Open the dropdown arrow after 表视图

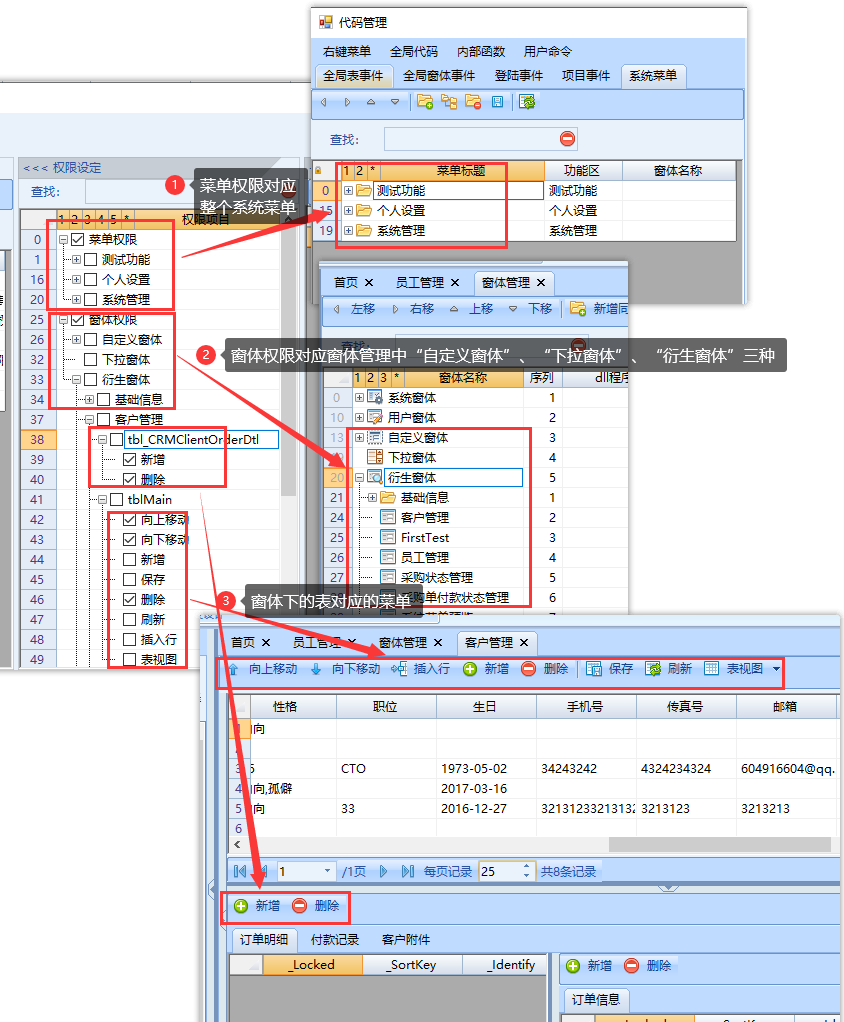point(776,669)
